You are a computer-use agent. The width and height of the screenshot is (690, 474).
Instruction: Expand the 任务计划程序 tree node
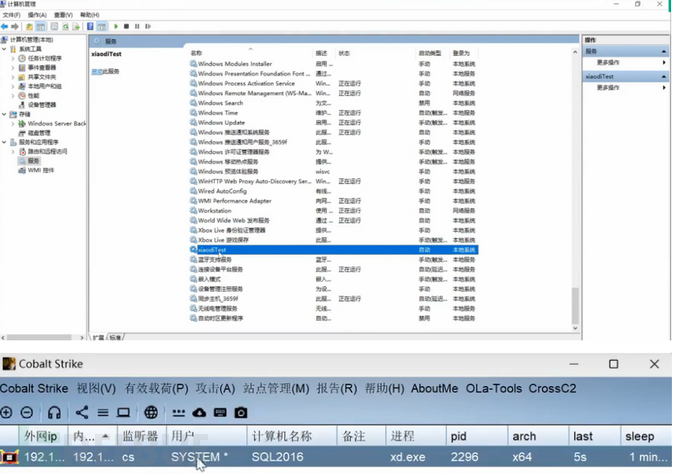point(14,58)
